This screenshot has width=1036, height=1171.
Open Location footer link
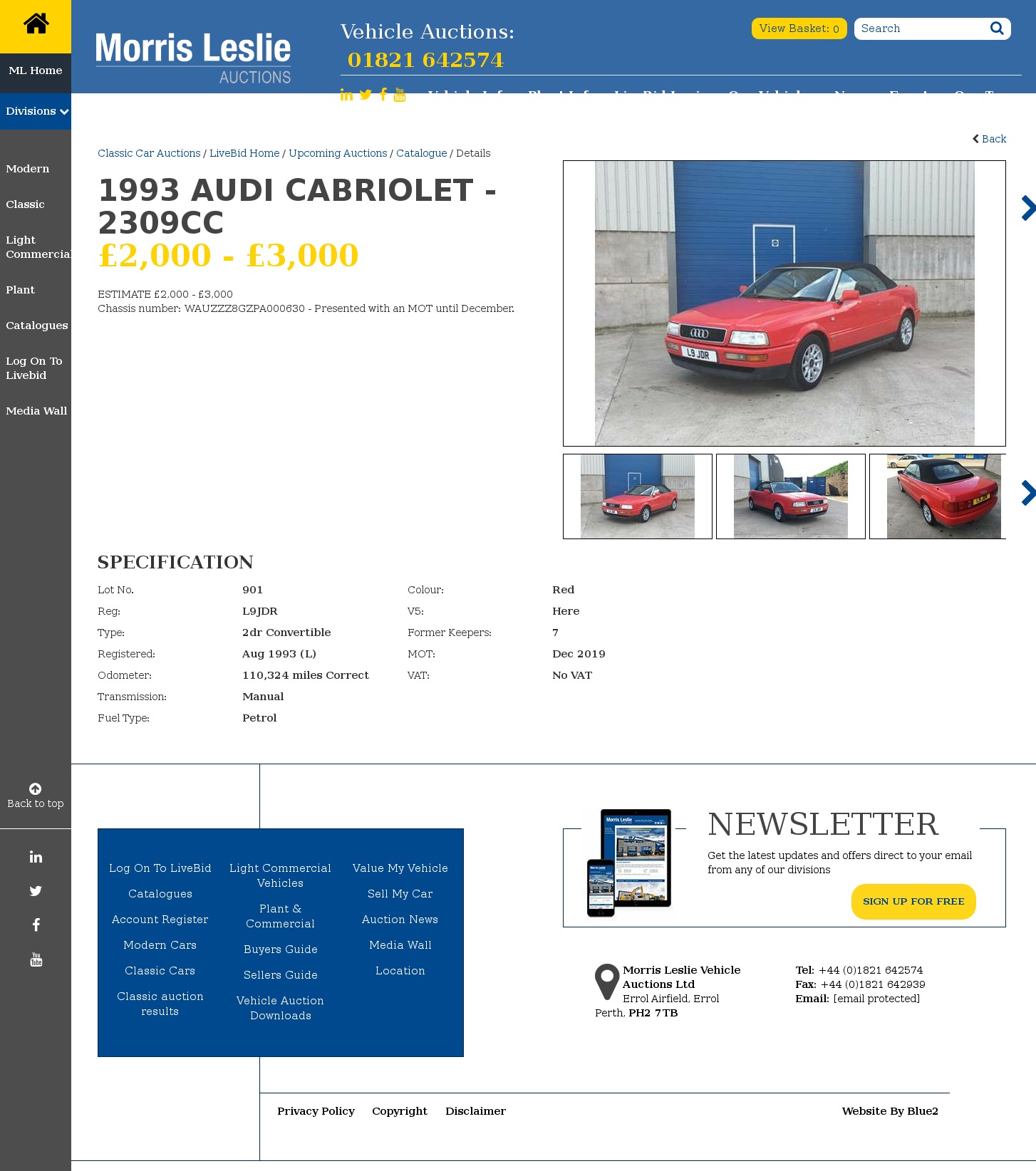400,971
